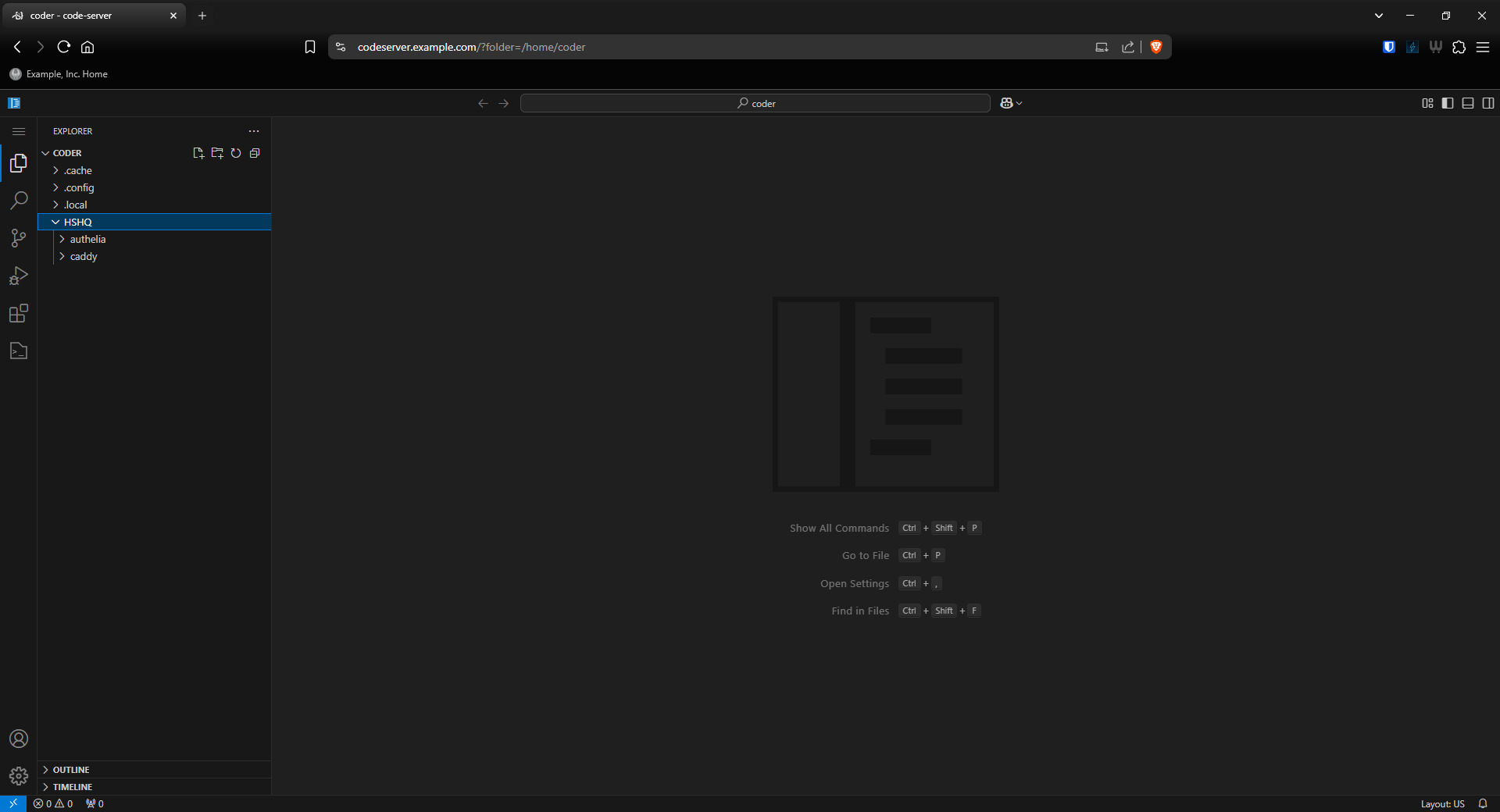Expand the OUTLINE section
This screenshot has width=1500, height=812.
pyautogui.click(x=71, y=770)
